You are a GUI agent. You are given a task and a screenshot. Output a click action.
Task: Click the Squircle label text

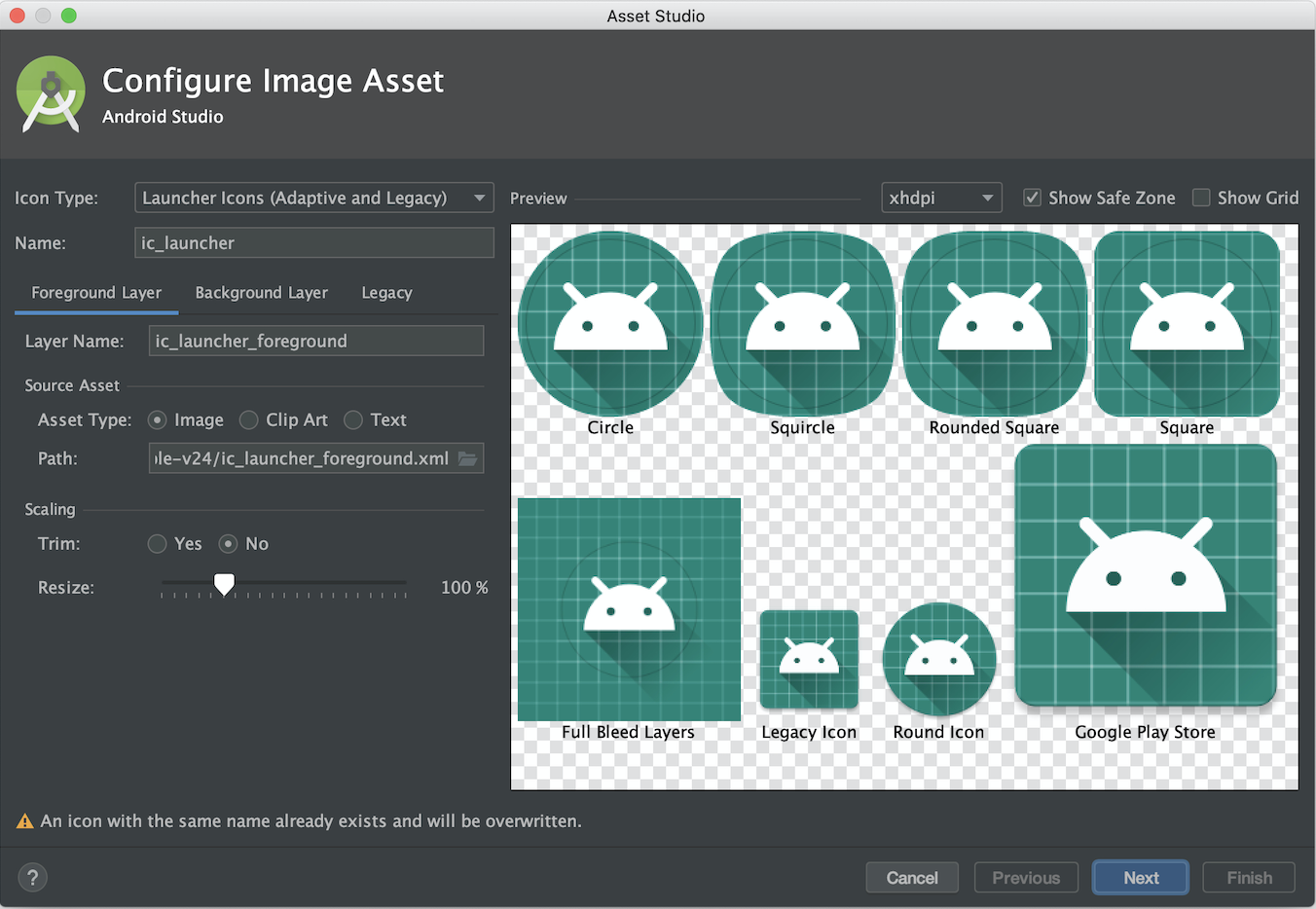(803, 427)
